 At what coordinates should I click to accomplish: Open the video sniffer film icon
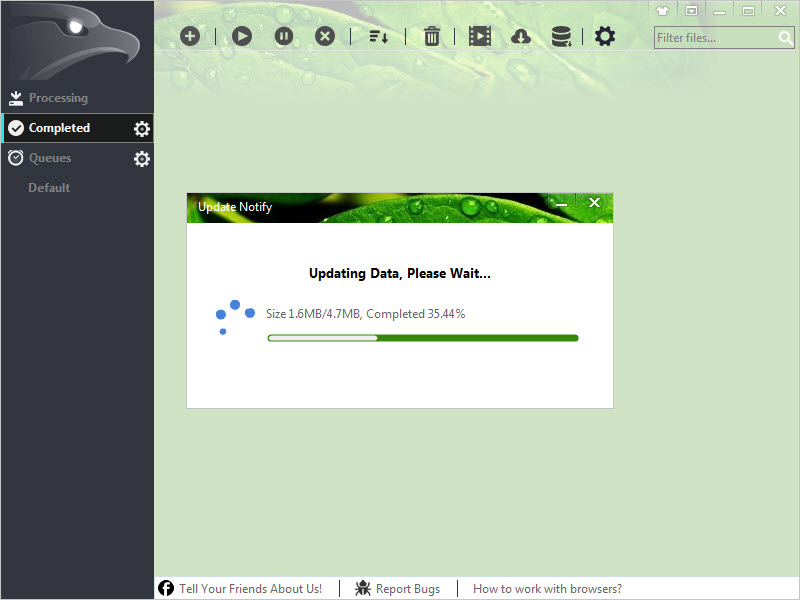point(480,36)
